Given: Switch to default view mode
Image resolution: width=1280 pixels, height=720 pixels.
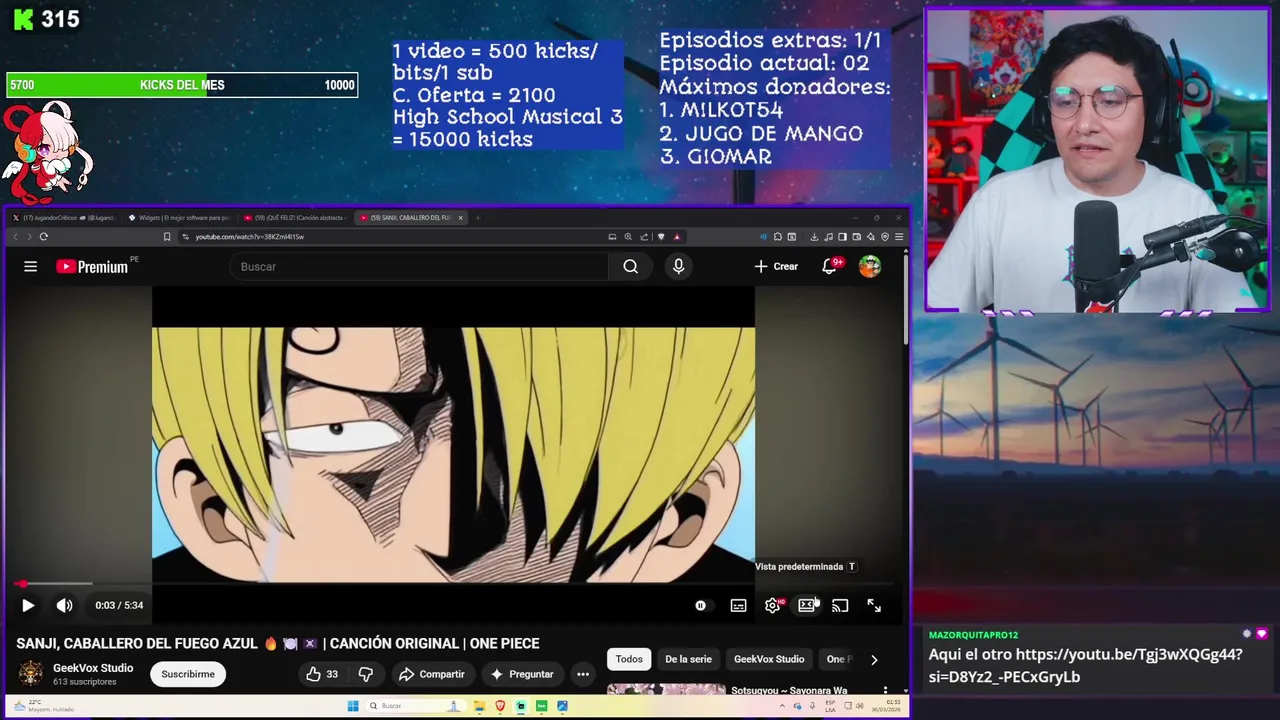Looking at the screenshot, I should pyautogui.click(x=806, y=605).
